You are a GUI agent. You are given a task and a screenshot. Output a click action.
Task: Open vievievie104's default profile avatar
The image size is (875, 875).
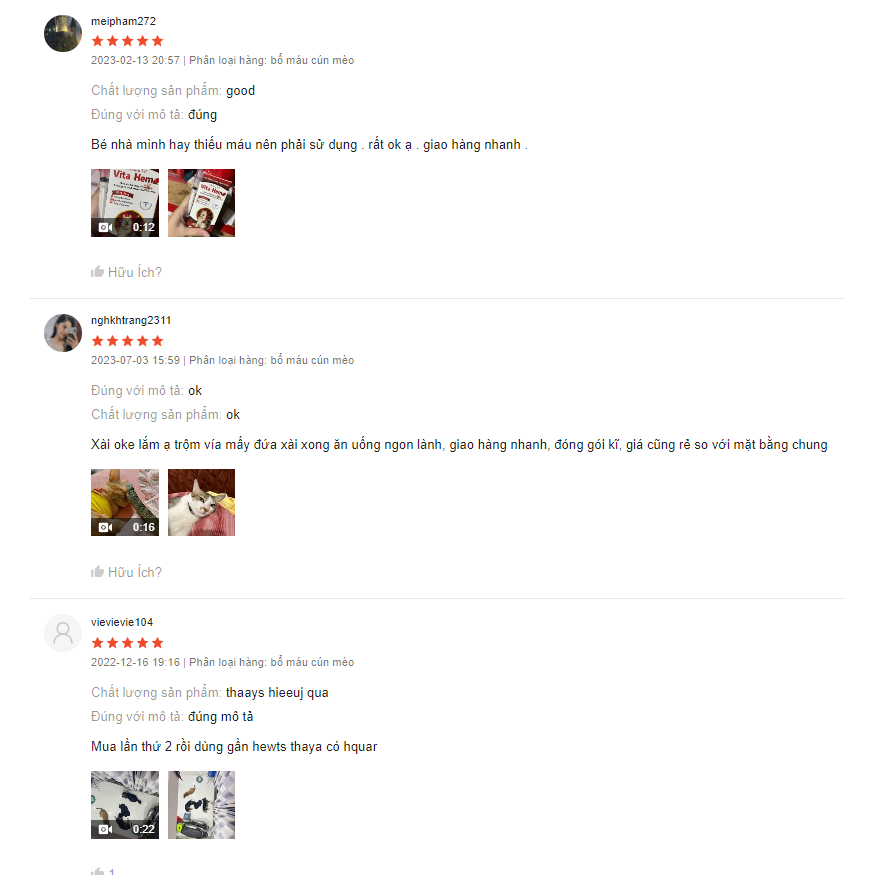coord(63,633)
